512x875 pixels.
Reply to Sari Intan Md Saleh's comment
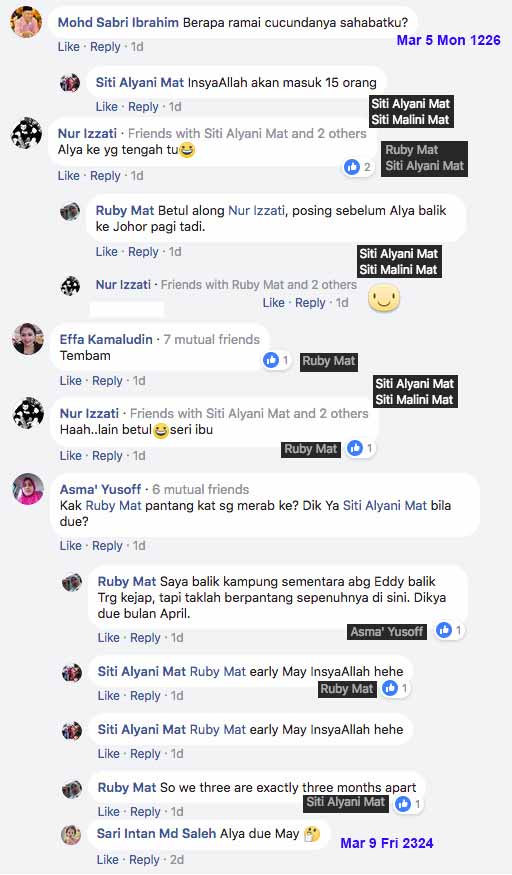[144, 859]
